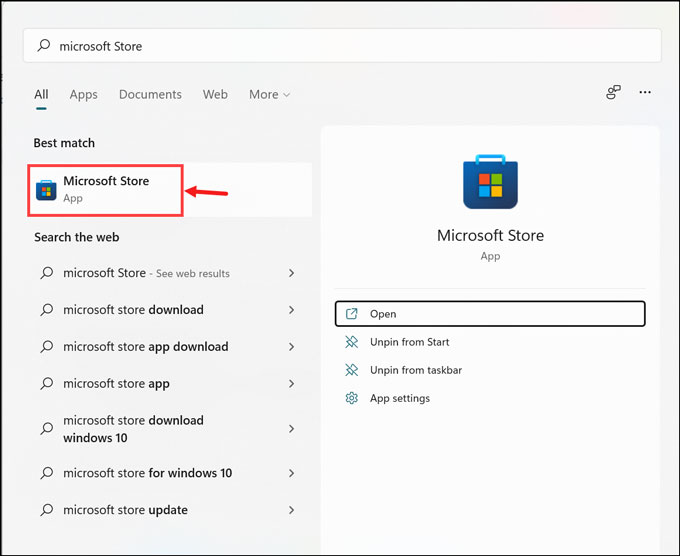Viewport: 680px width, 556px height.
Task: Expand chevron for 'microsoft store download'
Action: pos(291,310)
